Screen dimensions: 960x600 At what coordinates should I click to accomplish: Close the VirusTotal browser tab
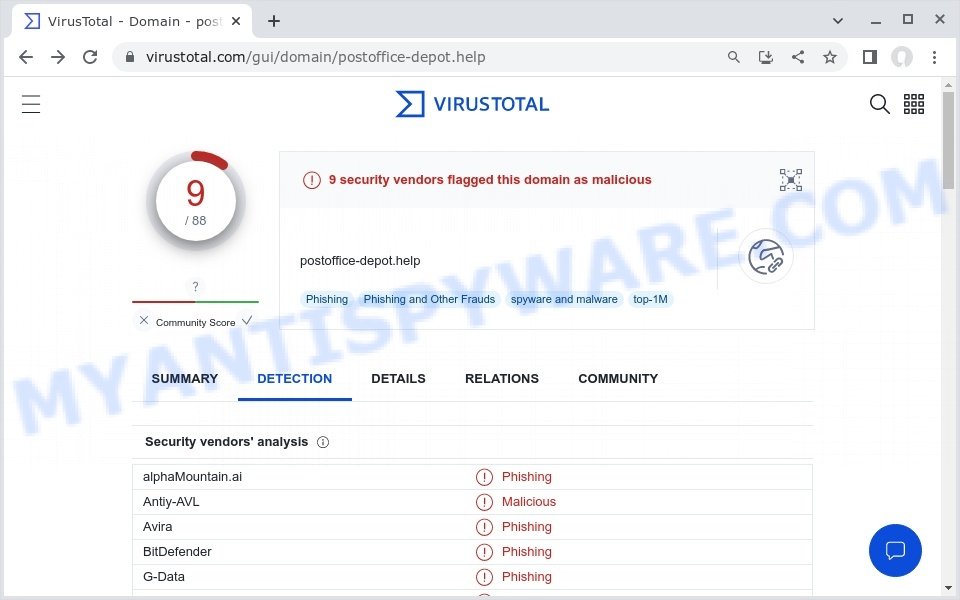pyautogui.click(x=236, y=21)
